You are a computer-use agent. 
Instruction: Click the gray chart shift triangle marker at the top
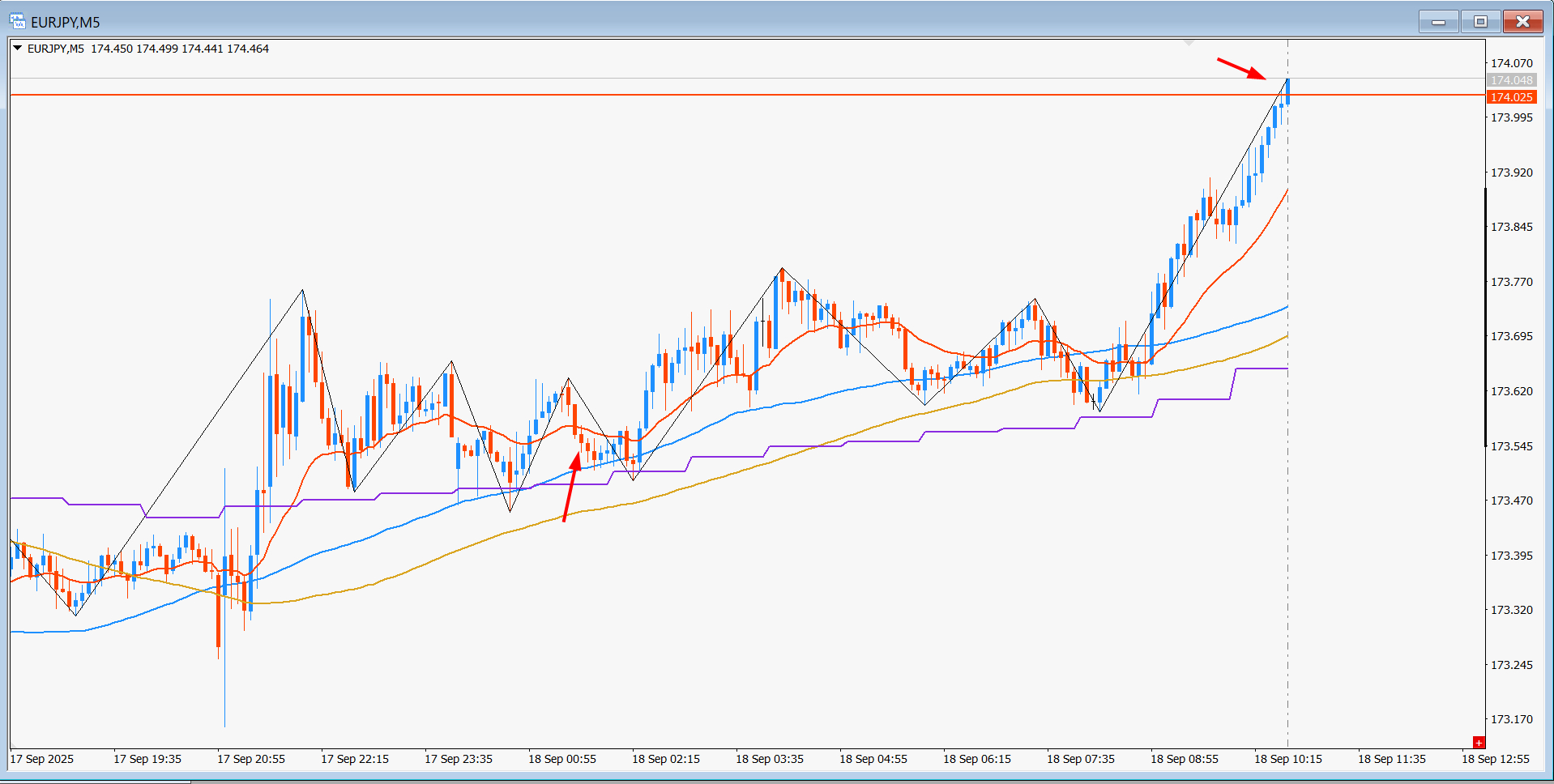(1189, 41)
